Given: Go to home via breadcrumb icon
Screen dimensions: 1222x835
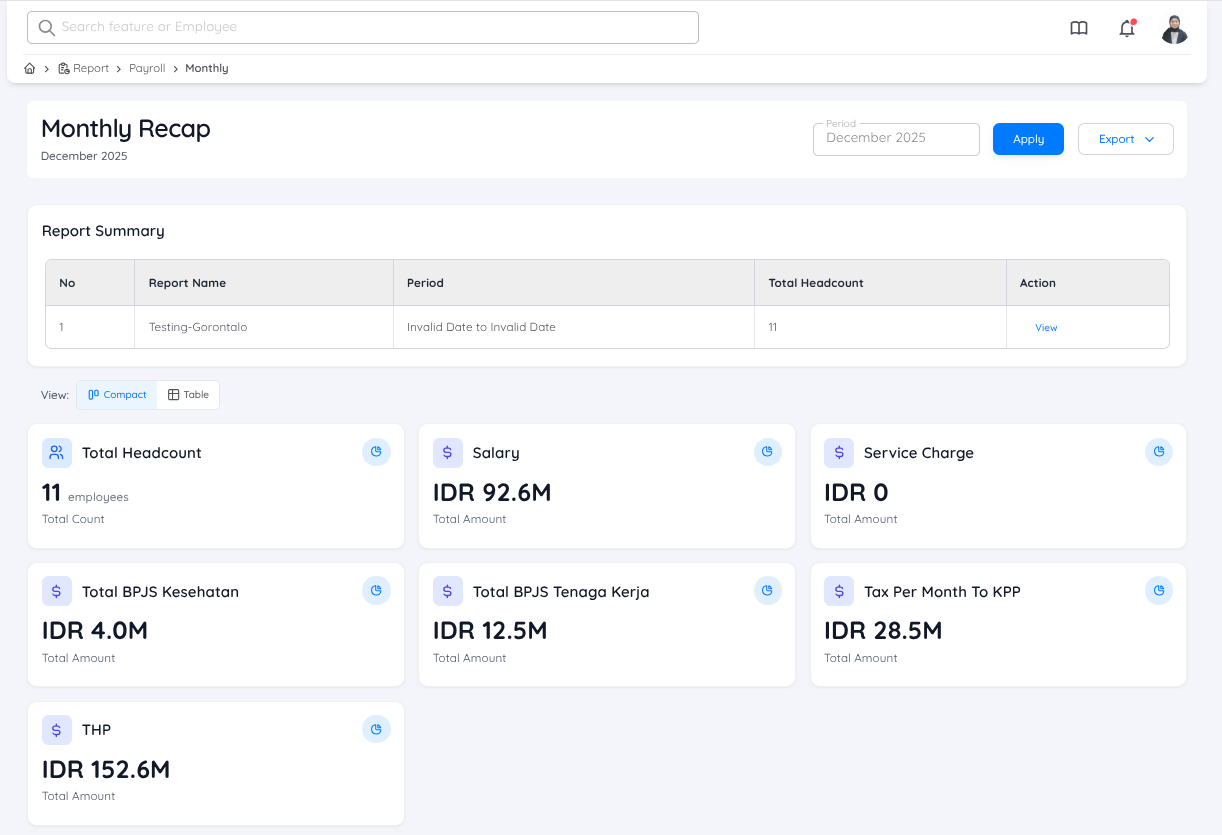Looking at the screenshot, I should [x=30, y=68].
